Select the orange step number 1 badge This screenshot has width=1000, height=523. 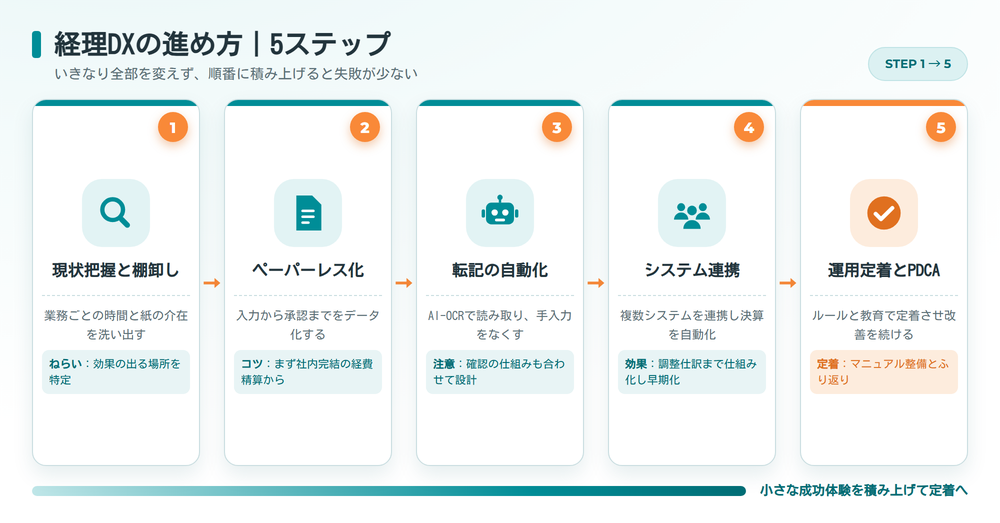click(x=173, y=128)
